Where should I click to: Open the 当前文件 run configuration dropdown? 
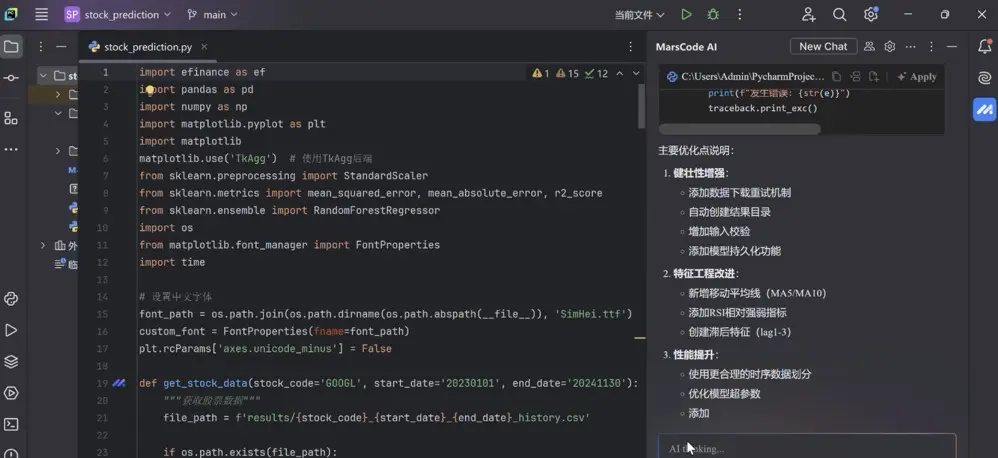(639, 15)
